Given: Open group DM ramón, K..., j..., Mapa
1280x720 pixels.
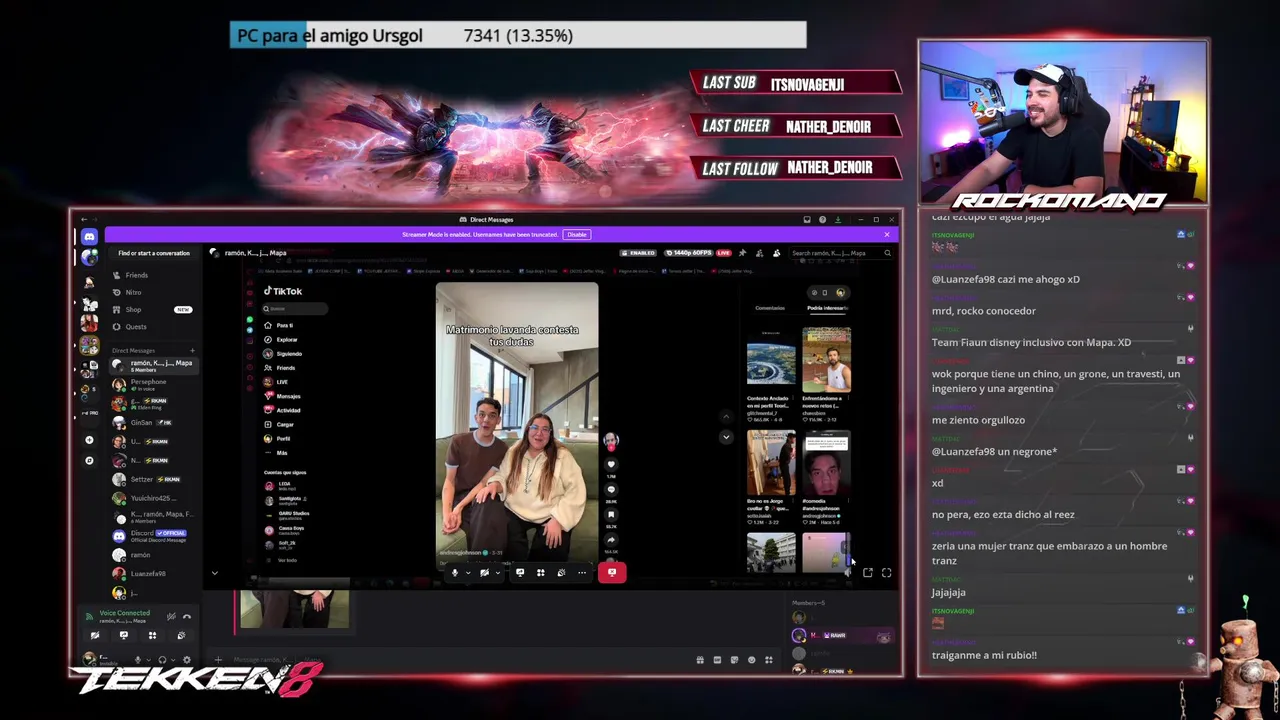Looking at the screenshot, I should pyautogui.click(x=153, y=366).
